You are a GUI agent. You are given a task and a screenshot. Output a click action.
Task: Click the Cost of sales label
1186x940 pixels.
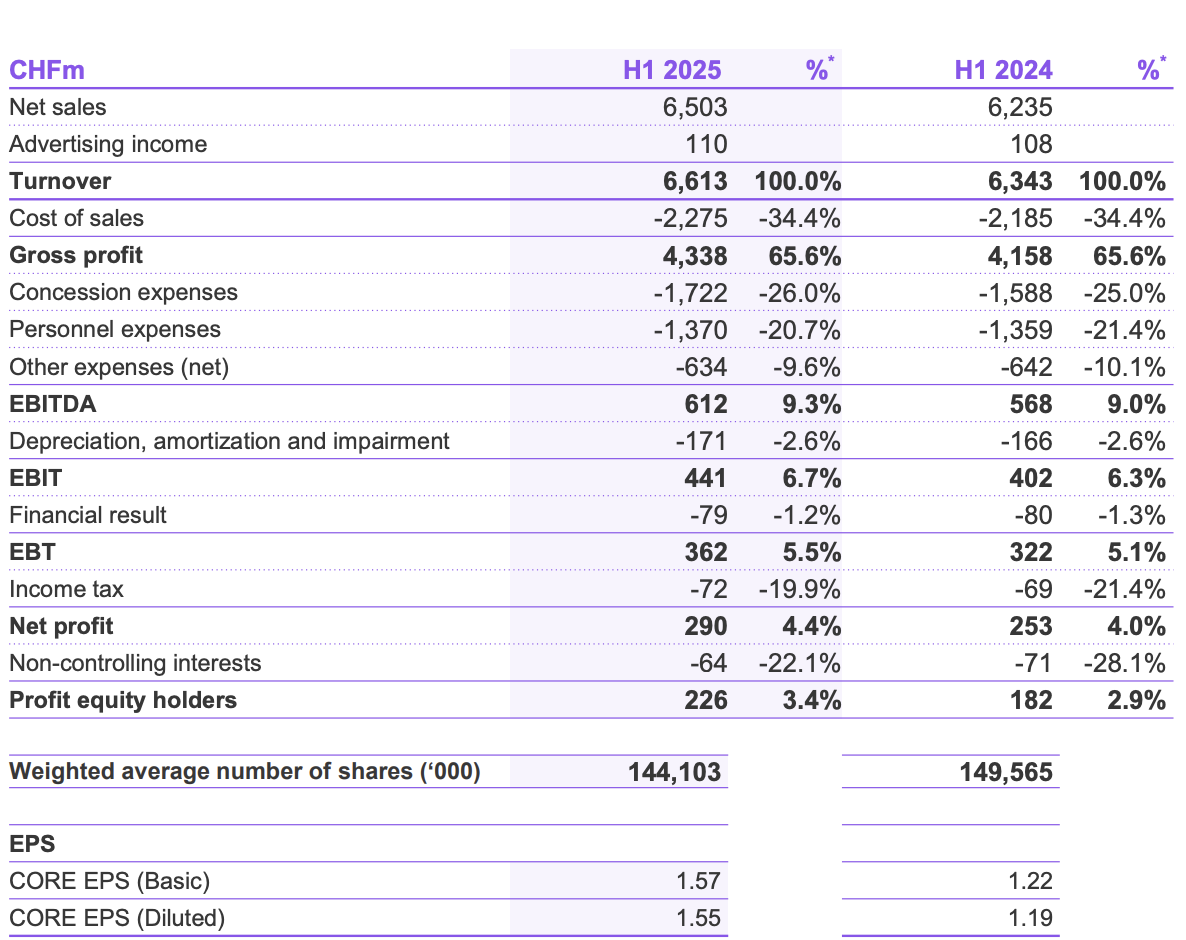point(76,219)
